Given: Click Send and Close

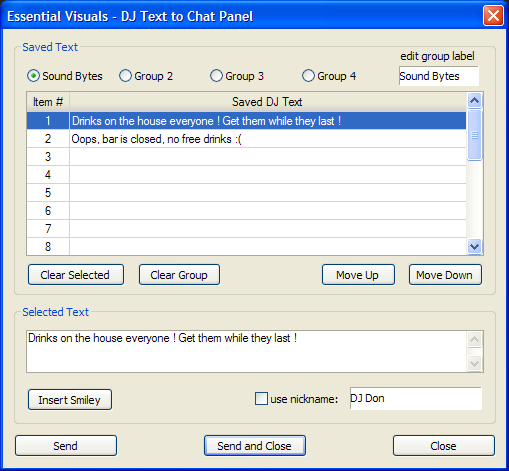Looking at the screenshot, I should [x=255, y=446].
